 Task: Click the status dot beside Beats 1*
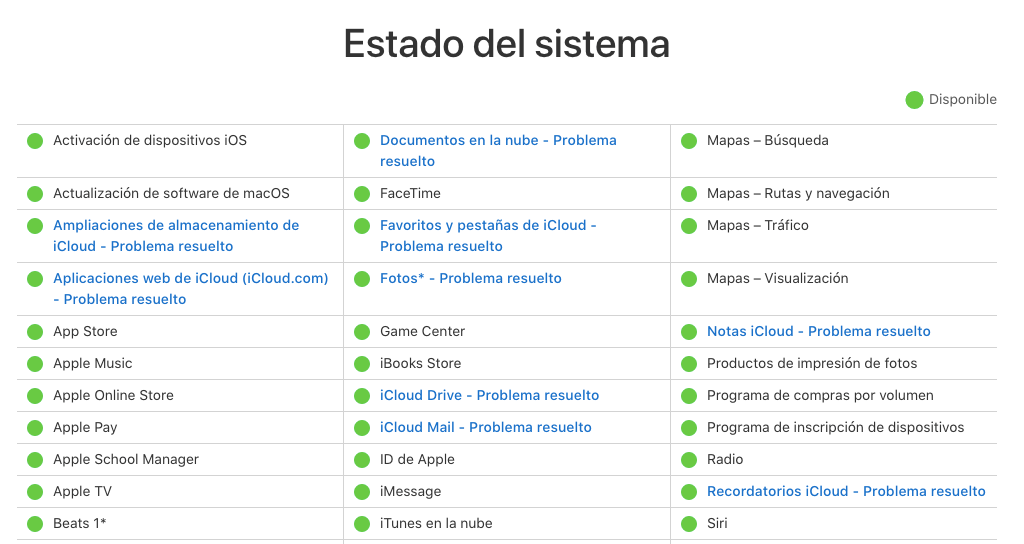pos(35,524)
